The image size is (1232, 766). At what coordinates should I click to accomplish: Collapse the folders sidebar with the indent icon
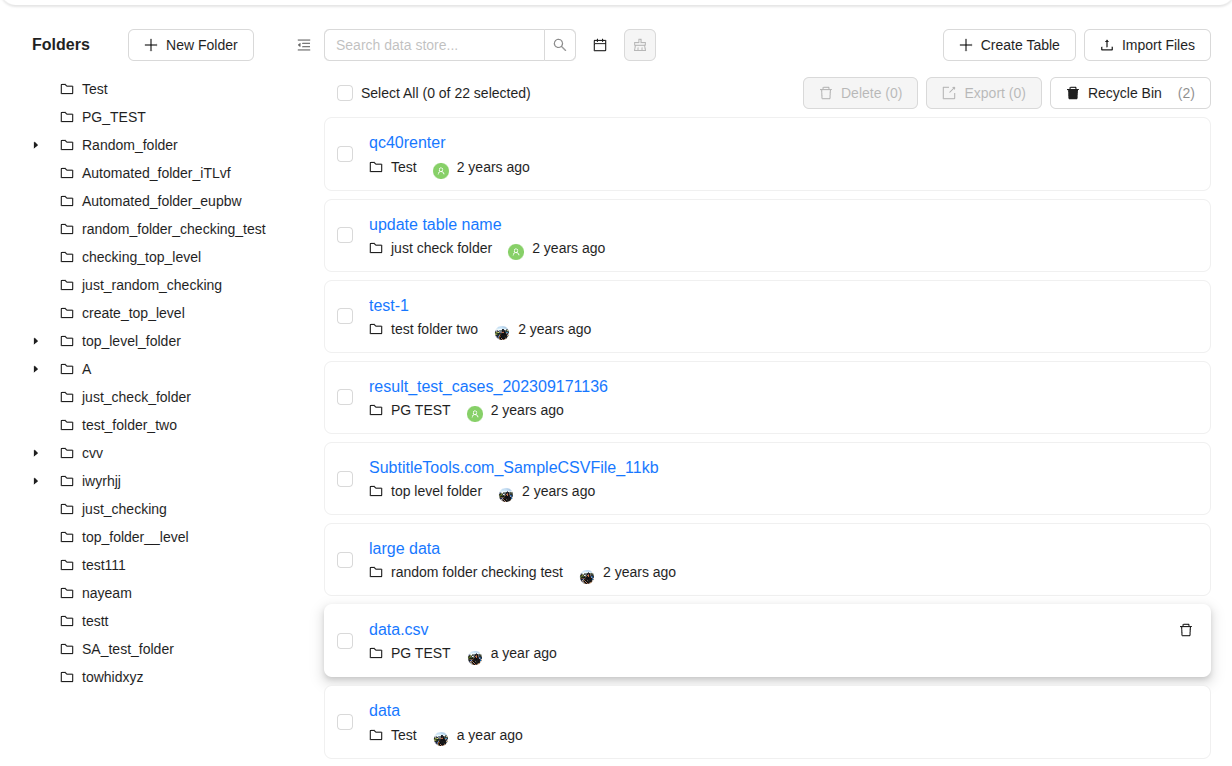coord(304,45)
